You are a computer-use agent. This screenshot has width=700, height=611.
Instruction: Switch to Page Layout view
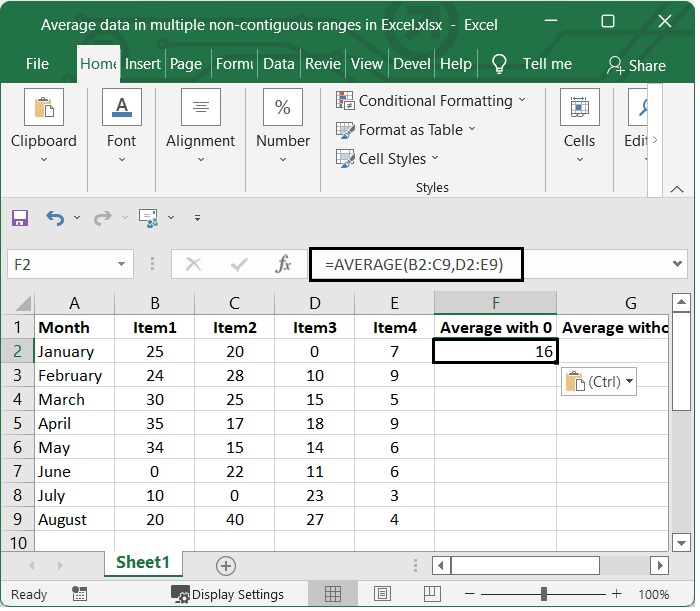pyautogui.click(x=382, y=594)
